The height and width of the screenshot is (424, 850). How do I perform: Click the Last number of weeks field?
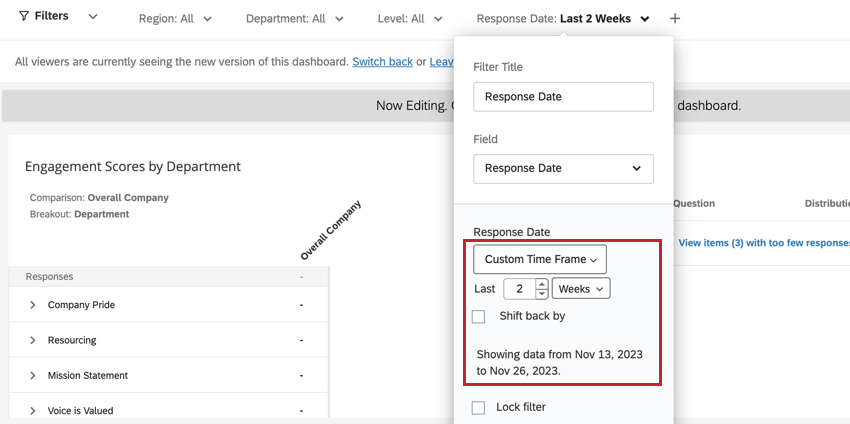point(519,289)
